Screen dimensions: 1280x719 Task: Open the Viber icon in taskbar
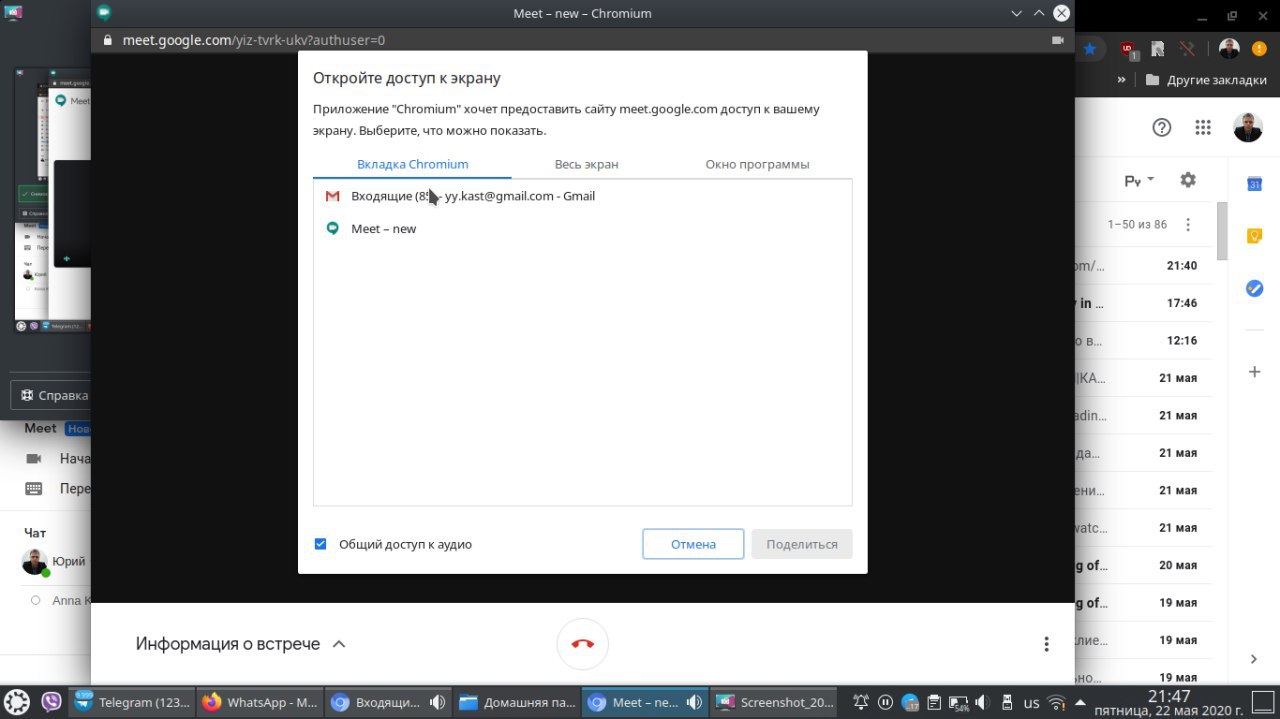pyautogui.click(x=52, y=702)
